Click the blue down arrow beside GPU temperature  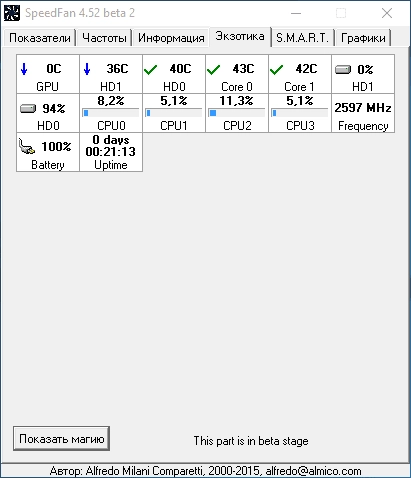tap(24, 69)
